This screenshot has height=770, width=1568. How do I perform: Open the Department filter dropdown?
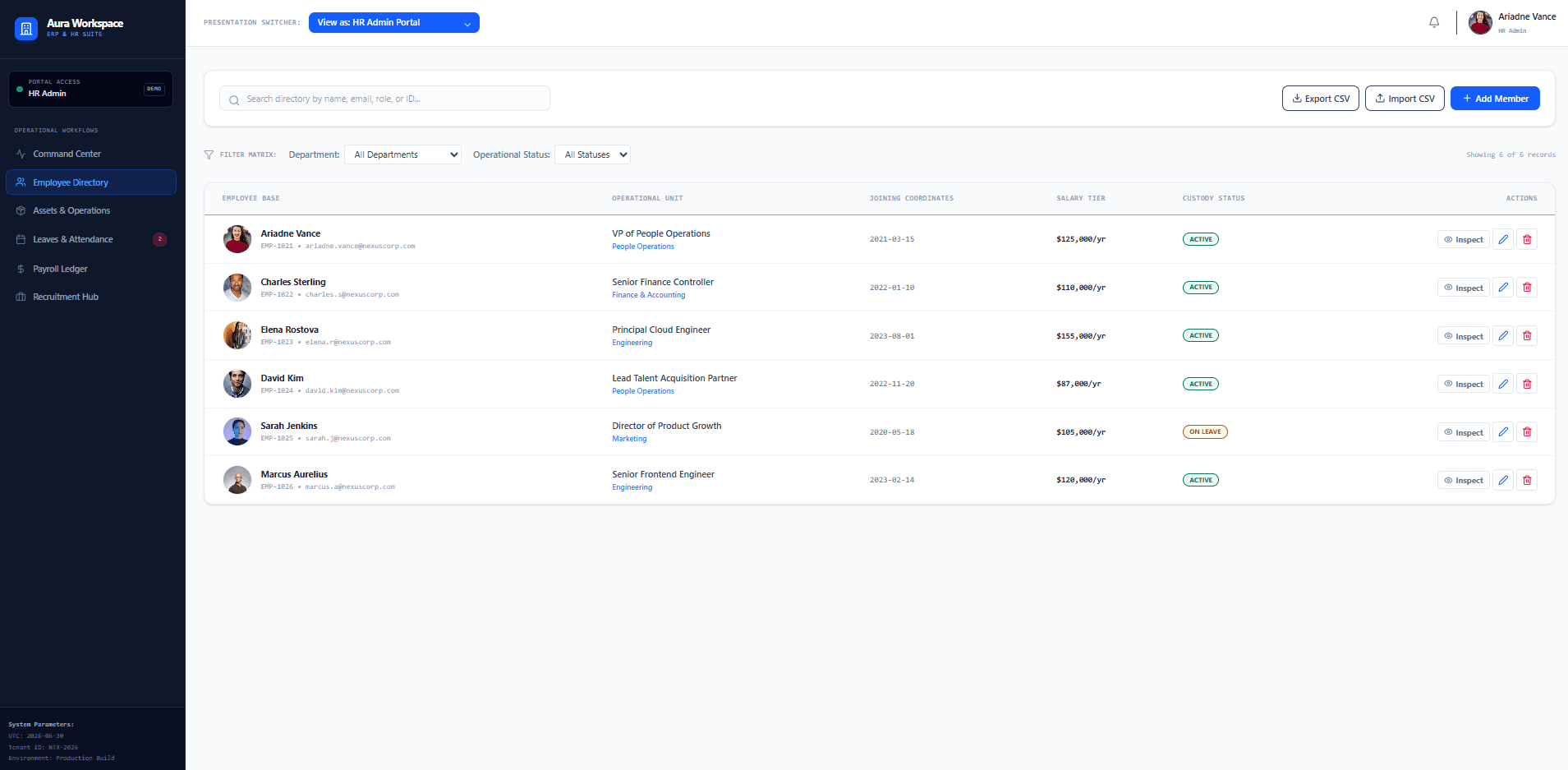[402, 154]
